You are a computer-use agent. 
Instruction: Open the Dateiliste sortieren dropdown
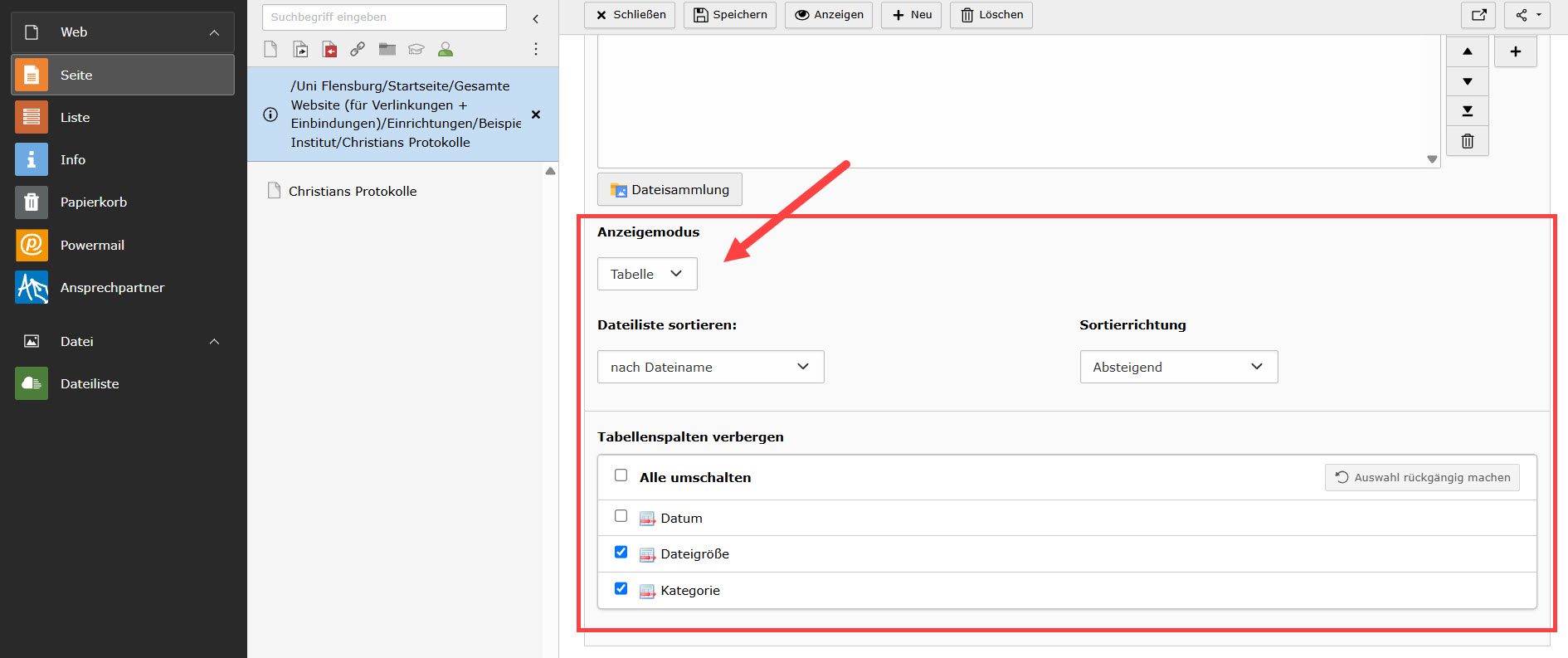click(710, 367)
